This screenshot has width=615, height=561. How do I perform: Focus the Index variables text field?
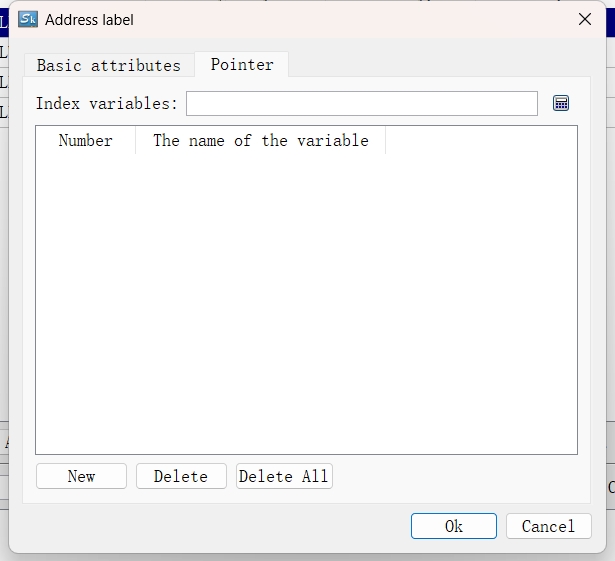pos(361,103)
